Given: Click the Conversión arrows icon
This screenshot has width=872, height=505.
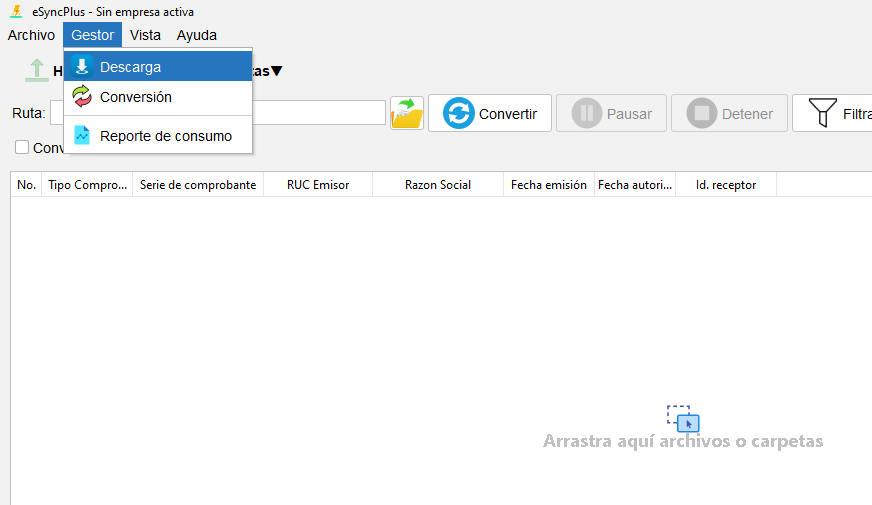Looking at the screenshot, I should [82, 97].
